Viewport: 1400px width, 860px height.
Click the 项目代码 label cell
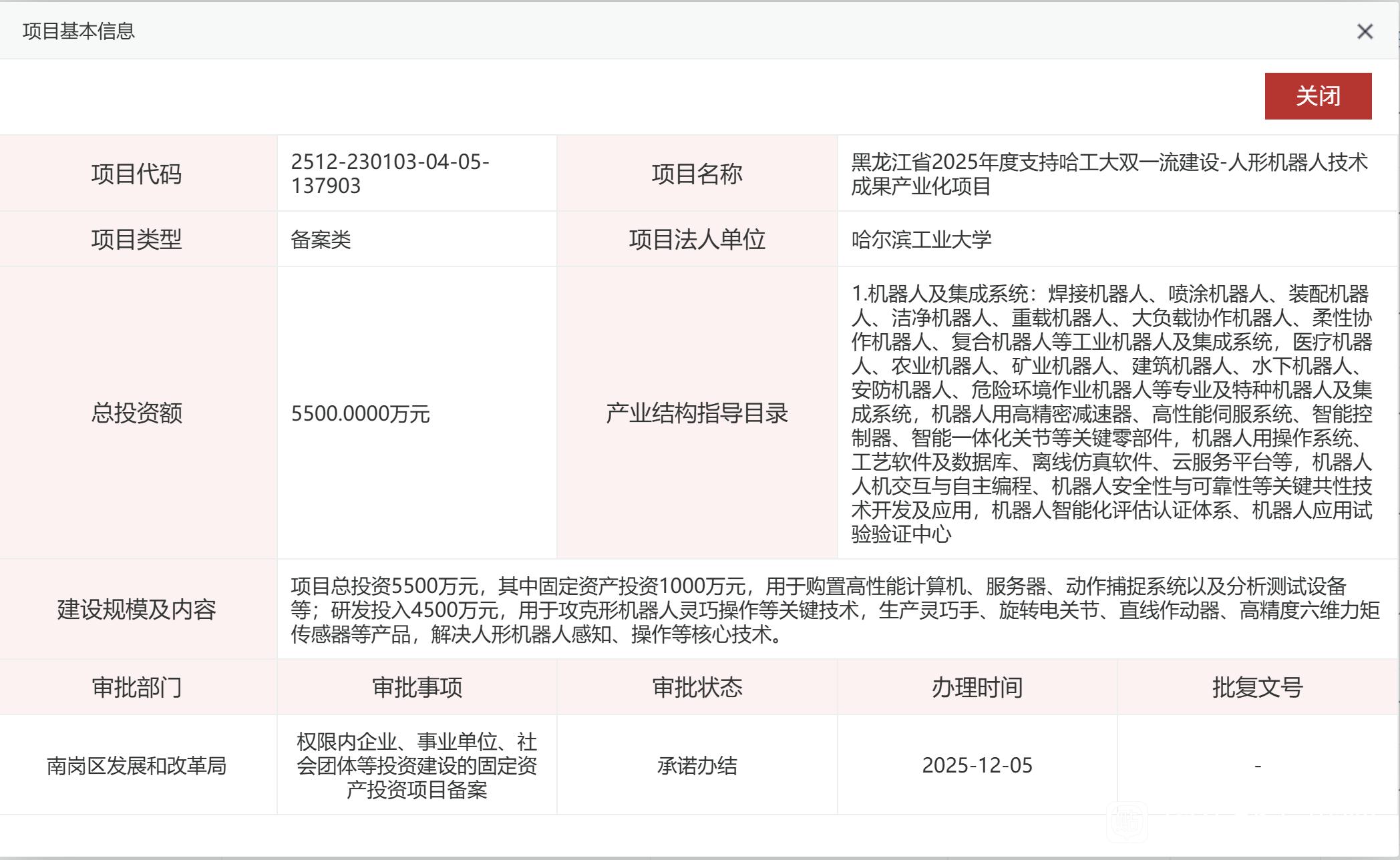coord(137,174)
